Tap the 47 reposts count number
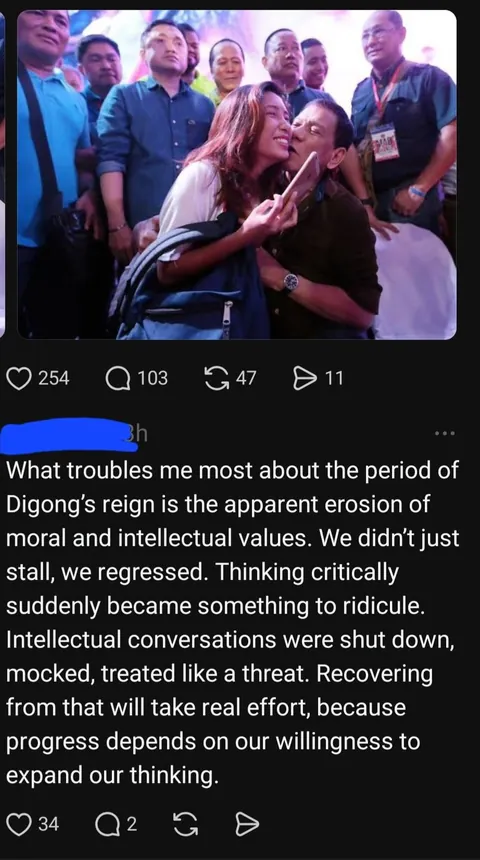Viewport: 480px width, 860px height. pyautogui.click(x=246, y=378)
